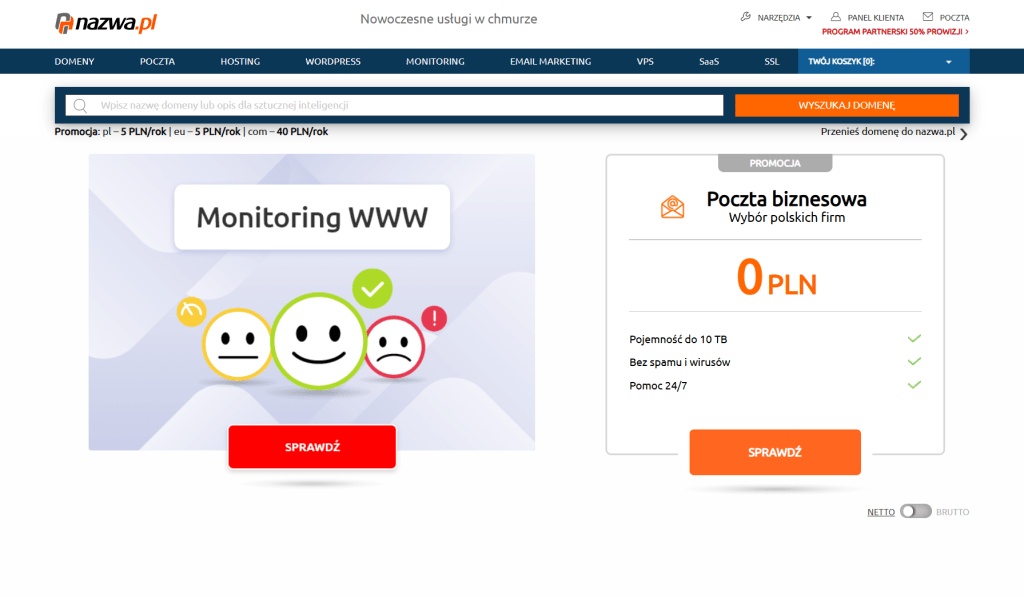
Task: Click the search magnifier icon
Action: click(x=80, y=105)
